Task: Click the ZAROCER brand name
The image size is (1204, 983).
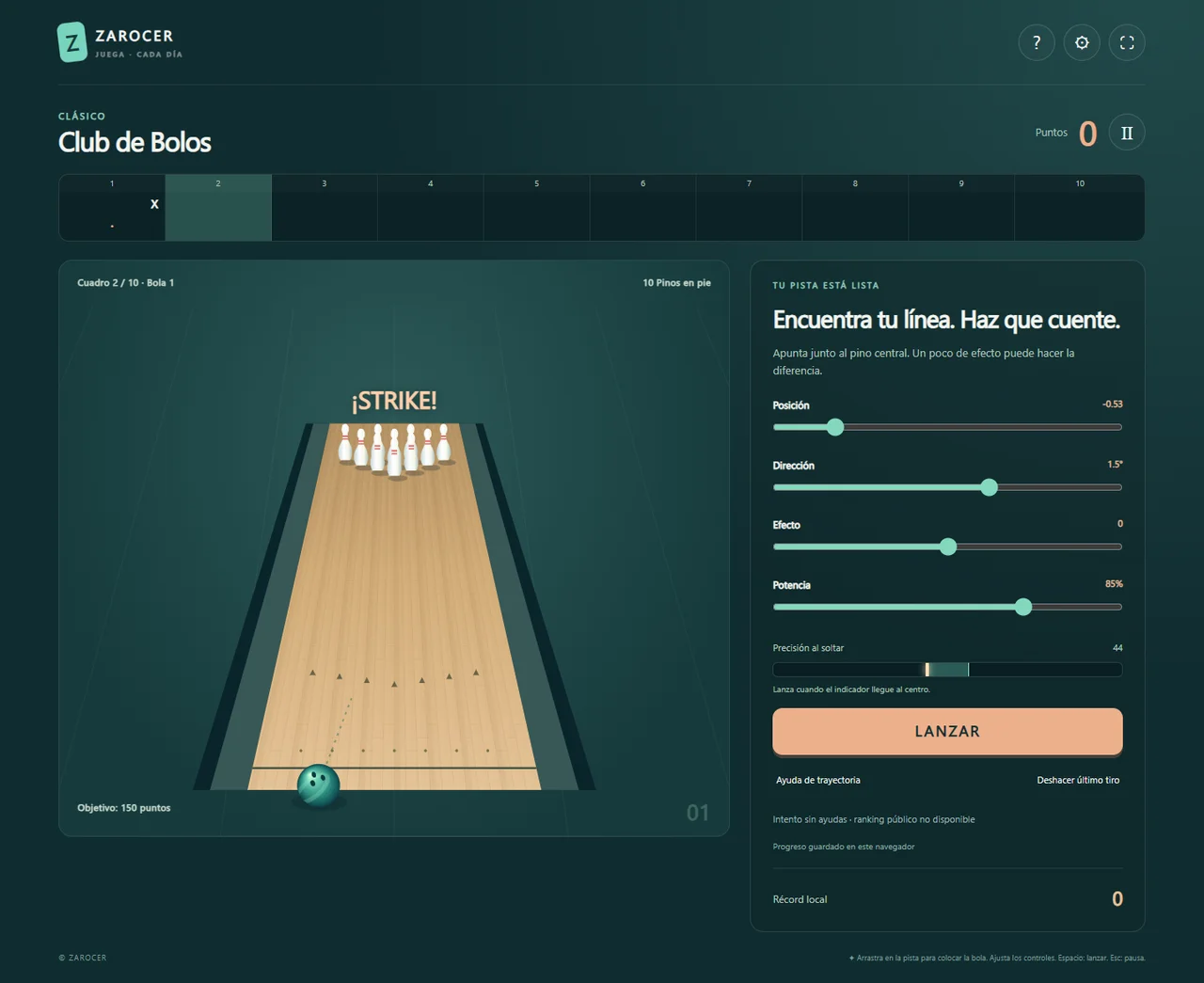Action: (x=135, y=36)
